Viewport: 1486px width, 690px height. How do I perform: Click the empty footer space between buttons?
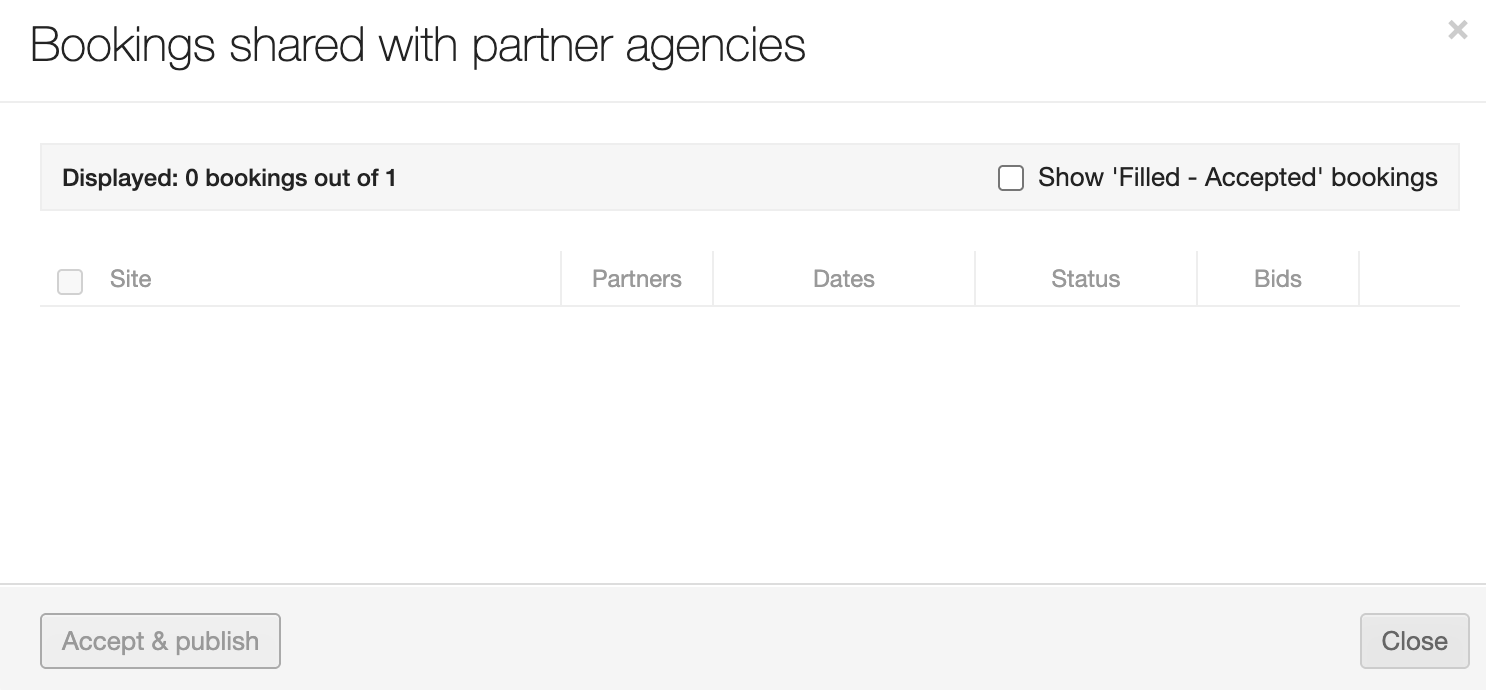pos(820,641)
